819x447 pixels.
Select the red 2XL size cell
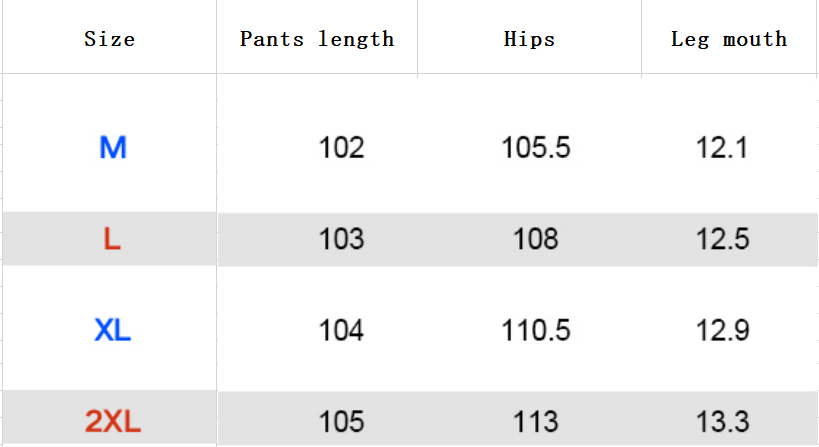pyautogui.click(x=112, y=422)
